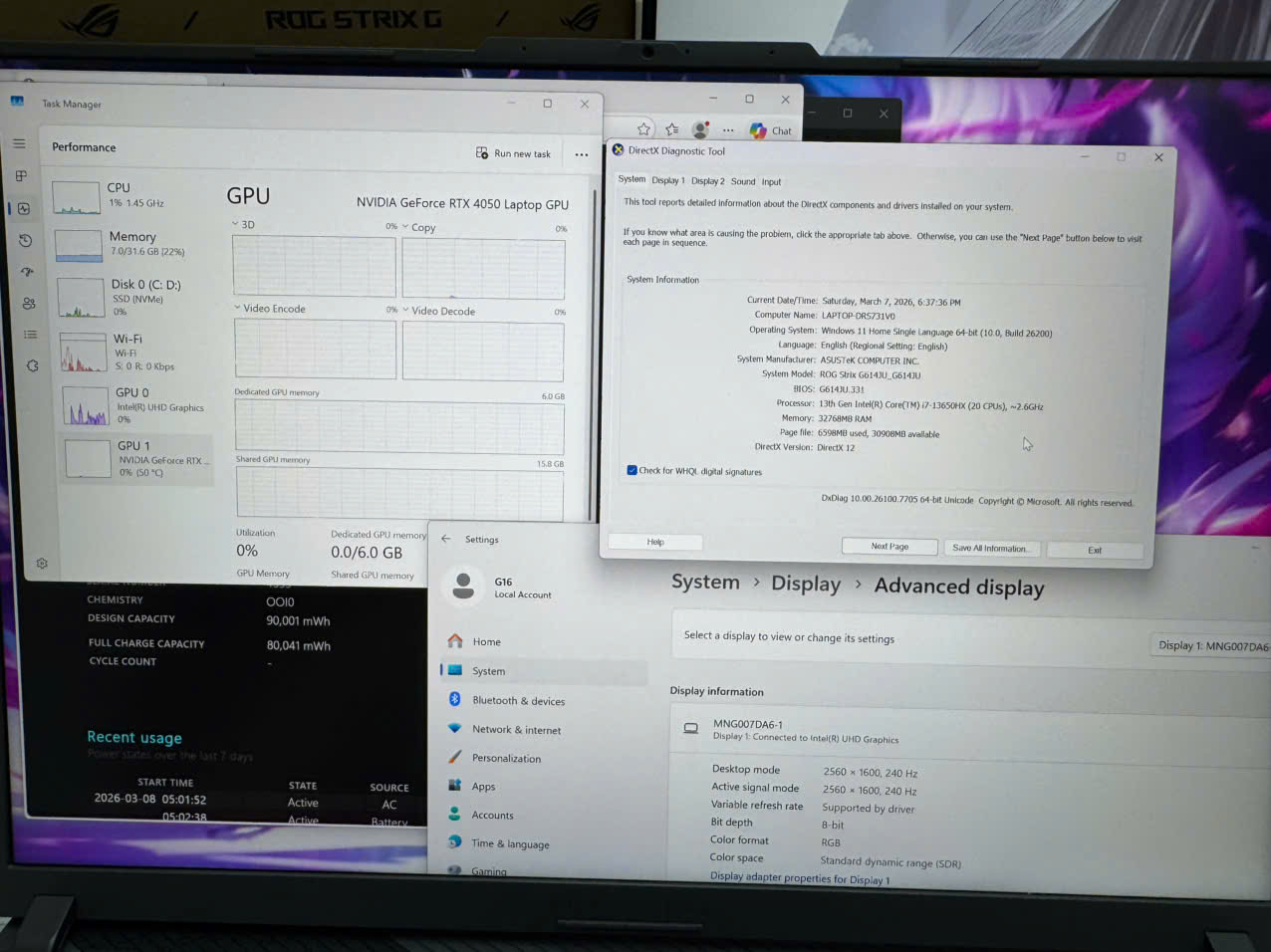This screenshot has height=952, width=1271.
Task: Open the Users page icon in Task Manager
Action: point(29,304)
